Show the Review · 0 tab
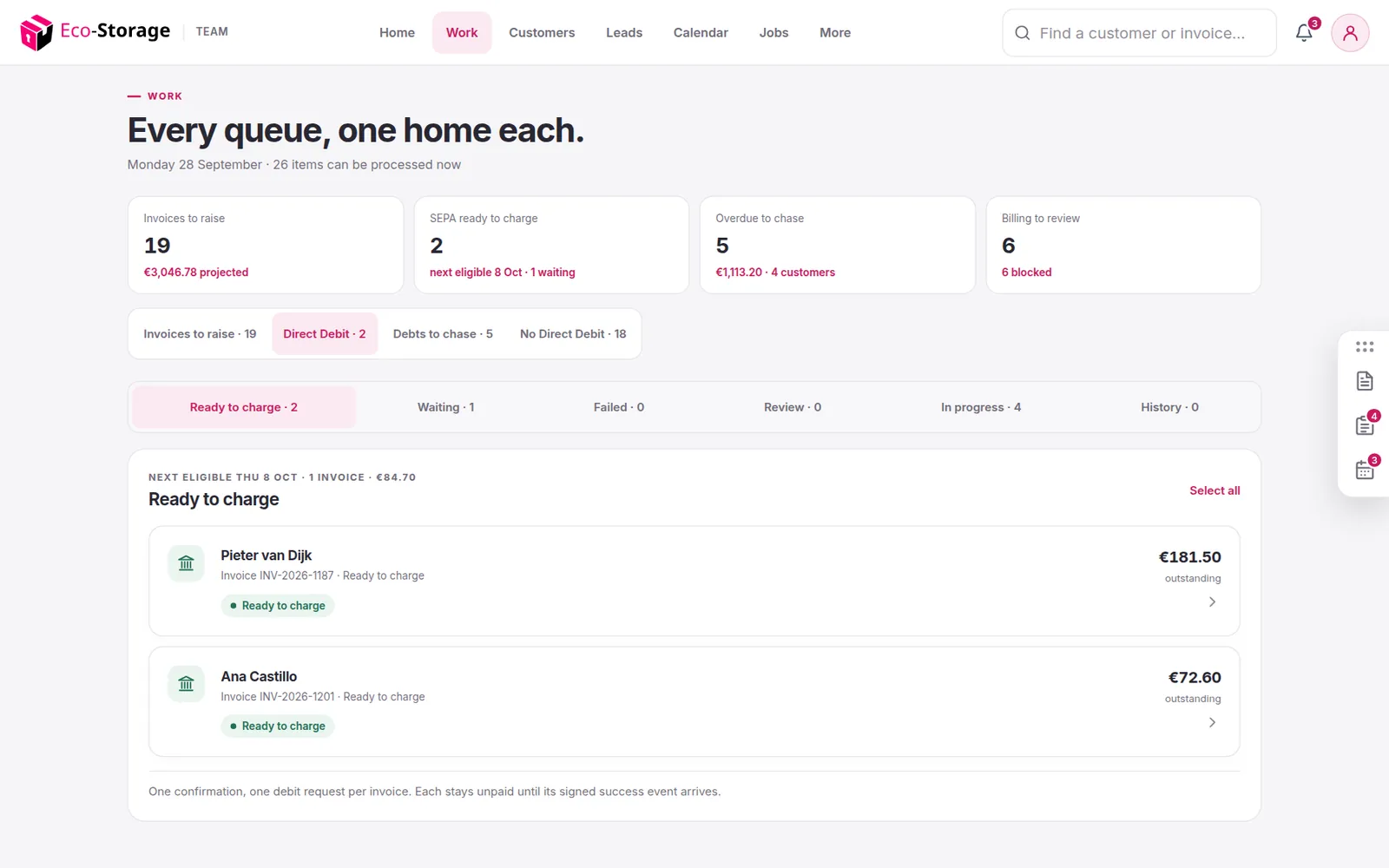The height and width of the screenshot is (868, 1389). coord(793,407)
